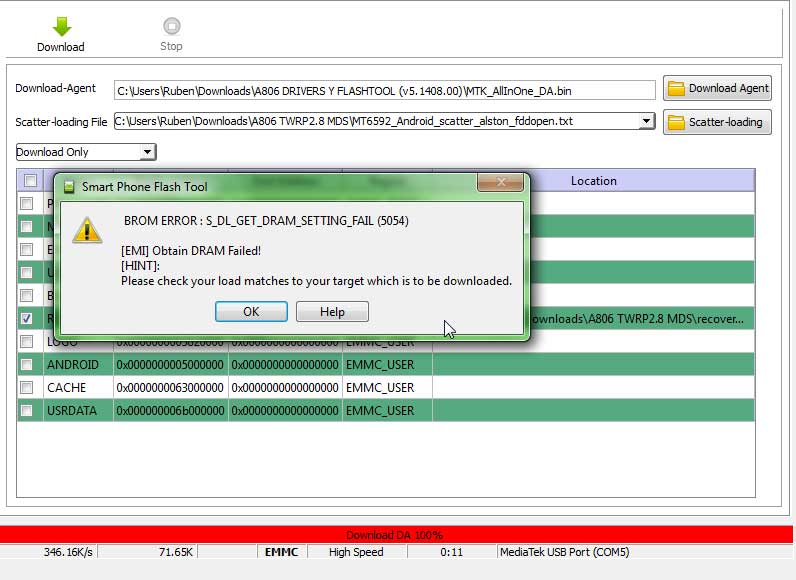Uncheck the checked recovery row checkbox
The height and width of the screenshot is (580, 796).
[26, 318]
